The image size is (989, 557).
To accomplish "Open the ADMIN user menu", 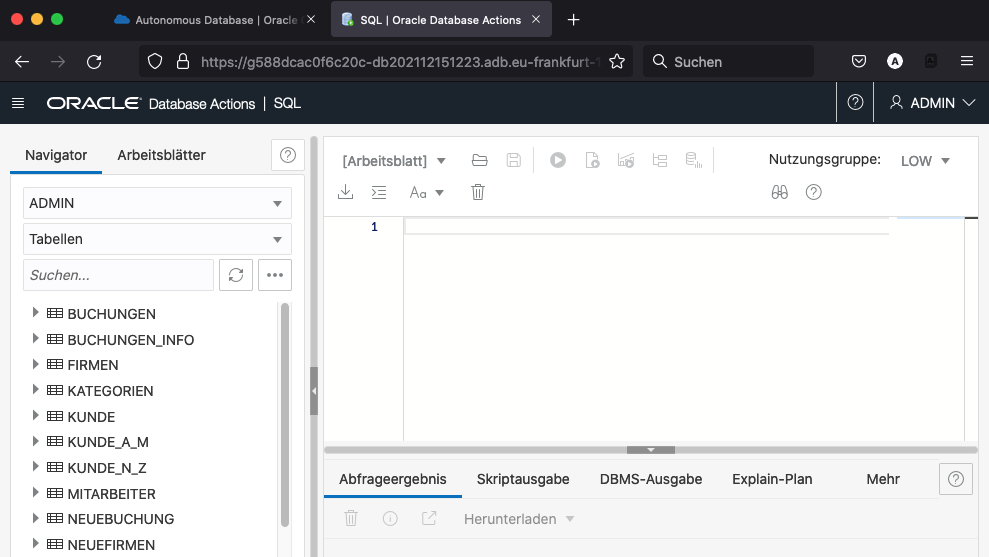I will [x=932, y=103].
